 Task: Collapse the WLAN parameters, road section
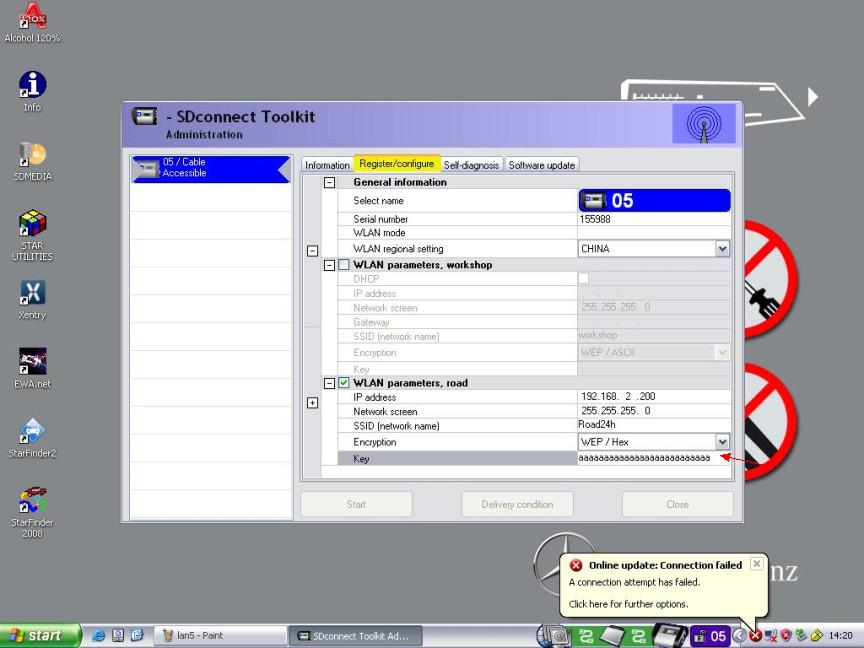[329, 383]
